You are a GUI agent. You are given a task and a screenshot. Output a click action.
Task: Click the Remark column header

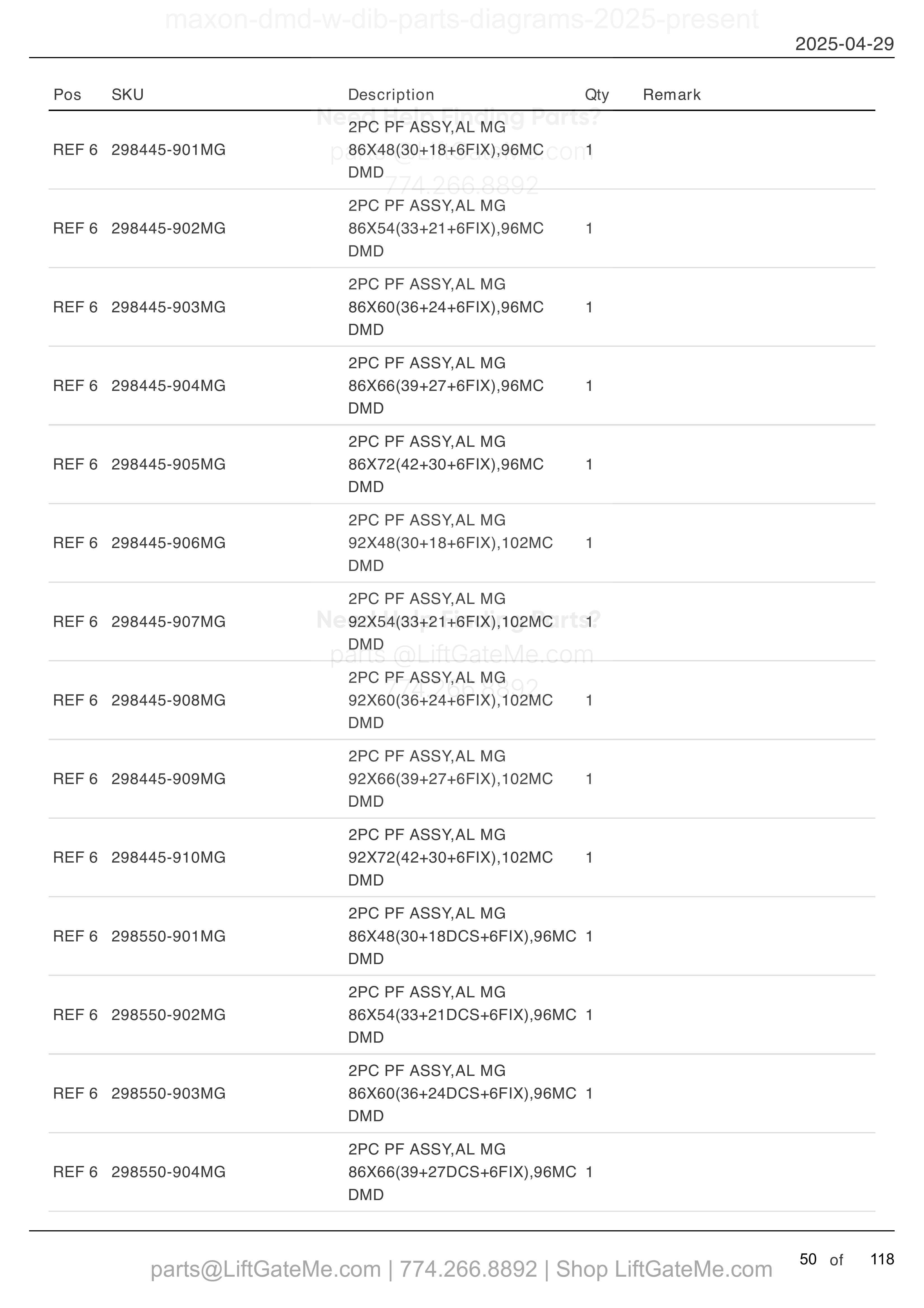tap(672, 95)
